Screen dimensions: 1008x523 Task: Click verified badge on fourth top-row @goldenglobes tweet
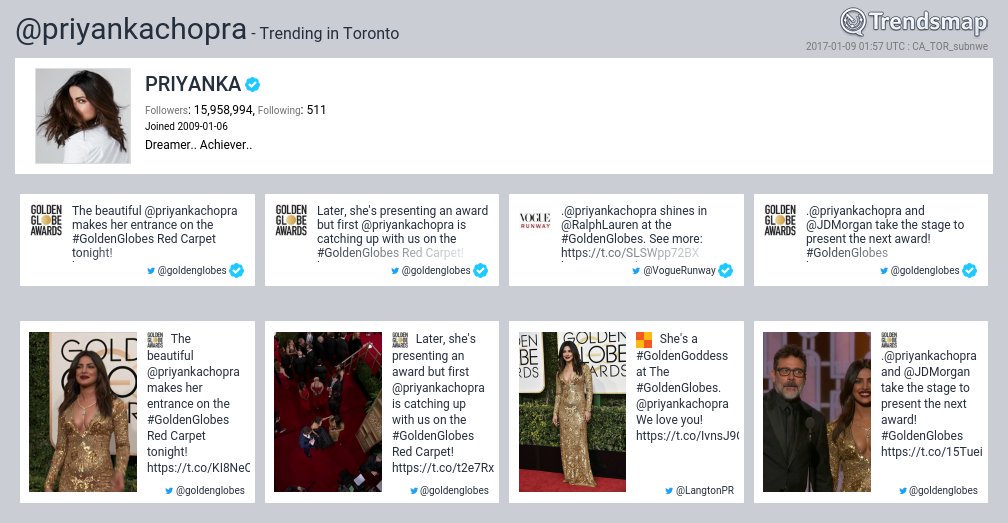[969, 270]
